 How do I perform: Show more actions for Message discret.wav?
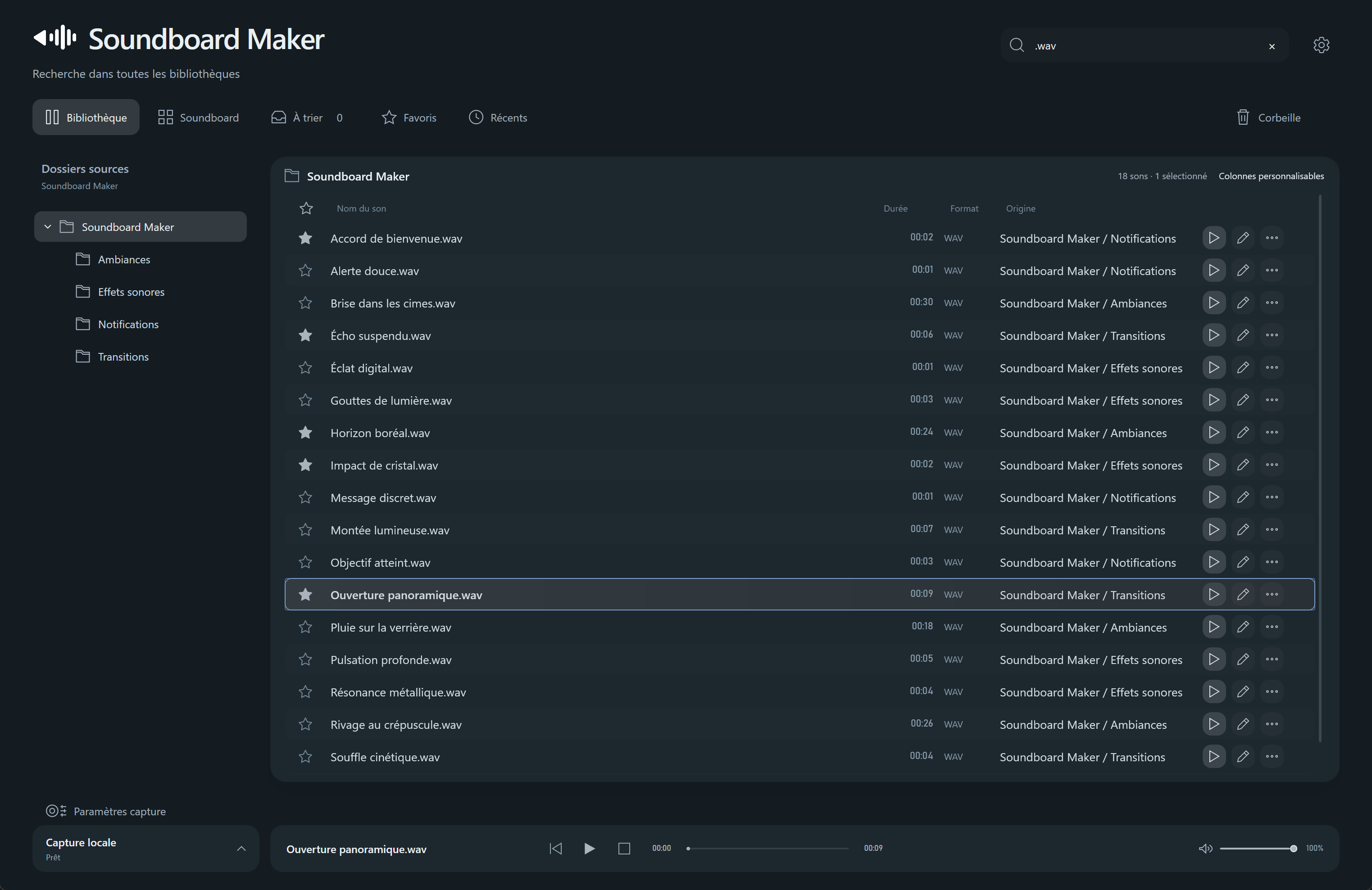point(1272,497)
